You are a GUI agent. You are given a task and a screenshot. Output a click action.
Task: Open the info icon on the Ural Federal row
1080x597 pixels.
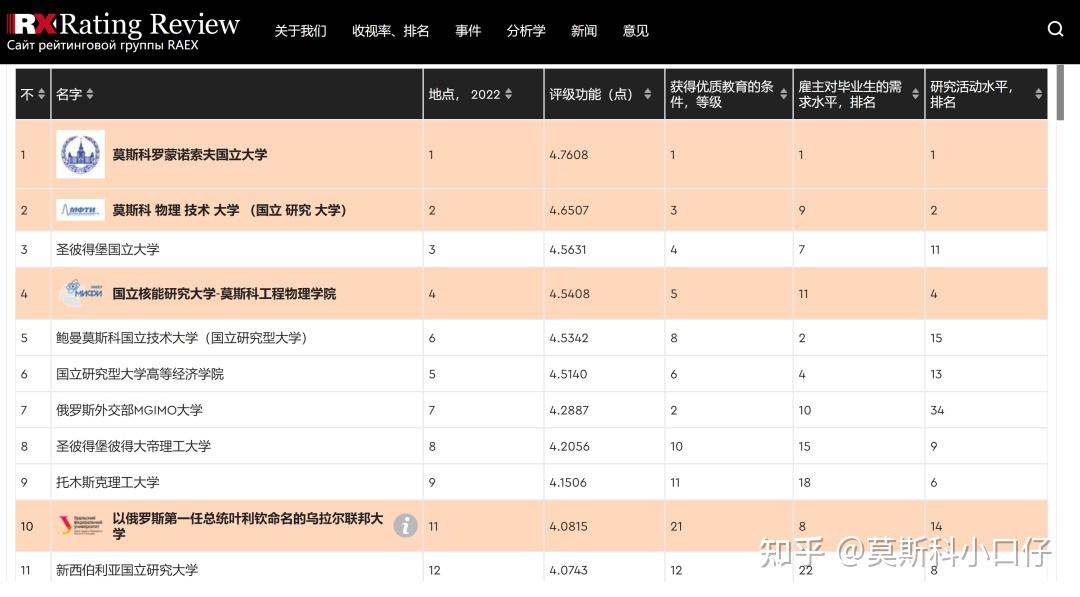405,525
